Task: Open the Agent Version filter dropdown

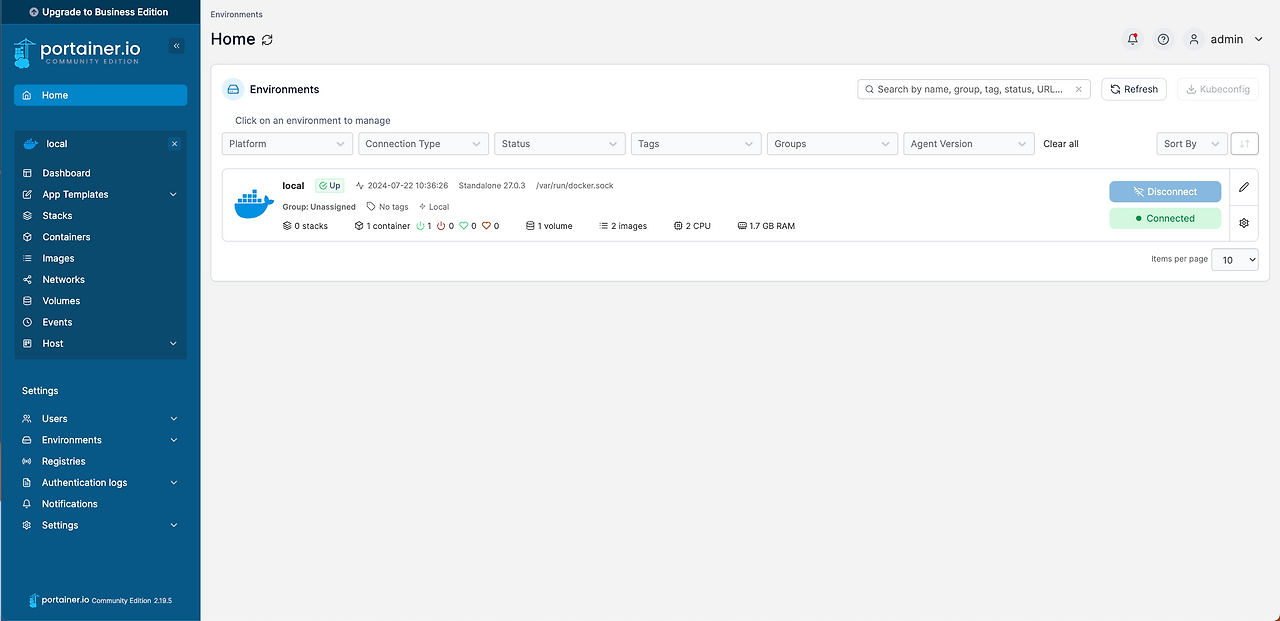Action: click(x=969, y=144)
